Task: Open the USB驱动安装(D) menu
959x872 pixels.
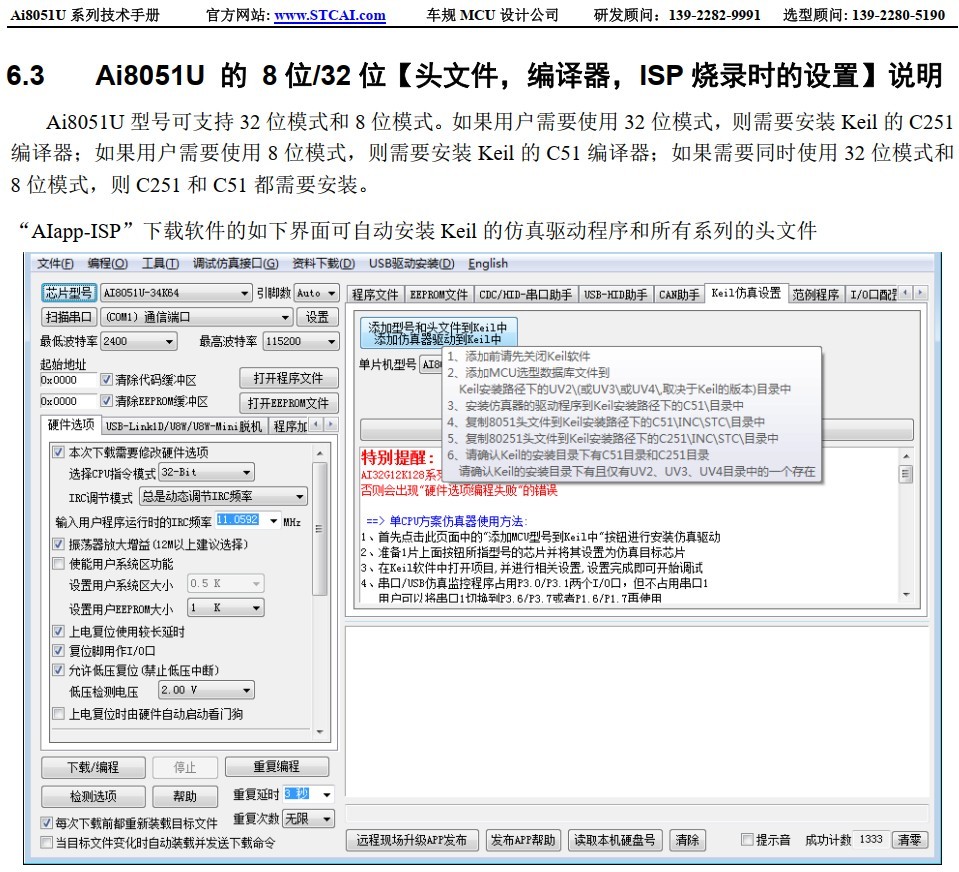Action: click(412, 264)
